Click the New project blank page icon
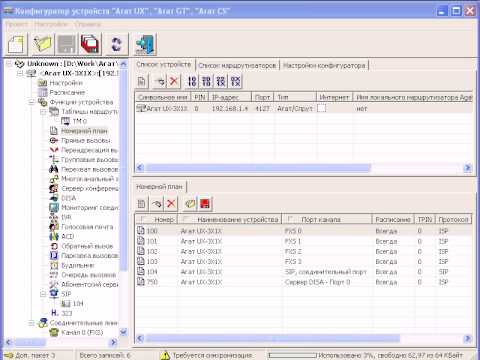Screen dimensions: 480x360 (x=16, y=44)
